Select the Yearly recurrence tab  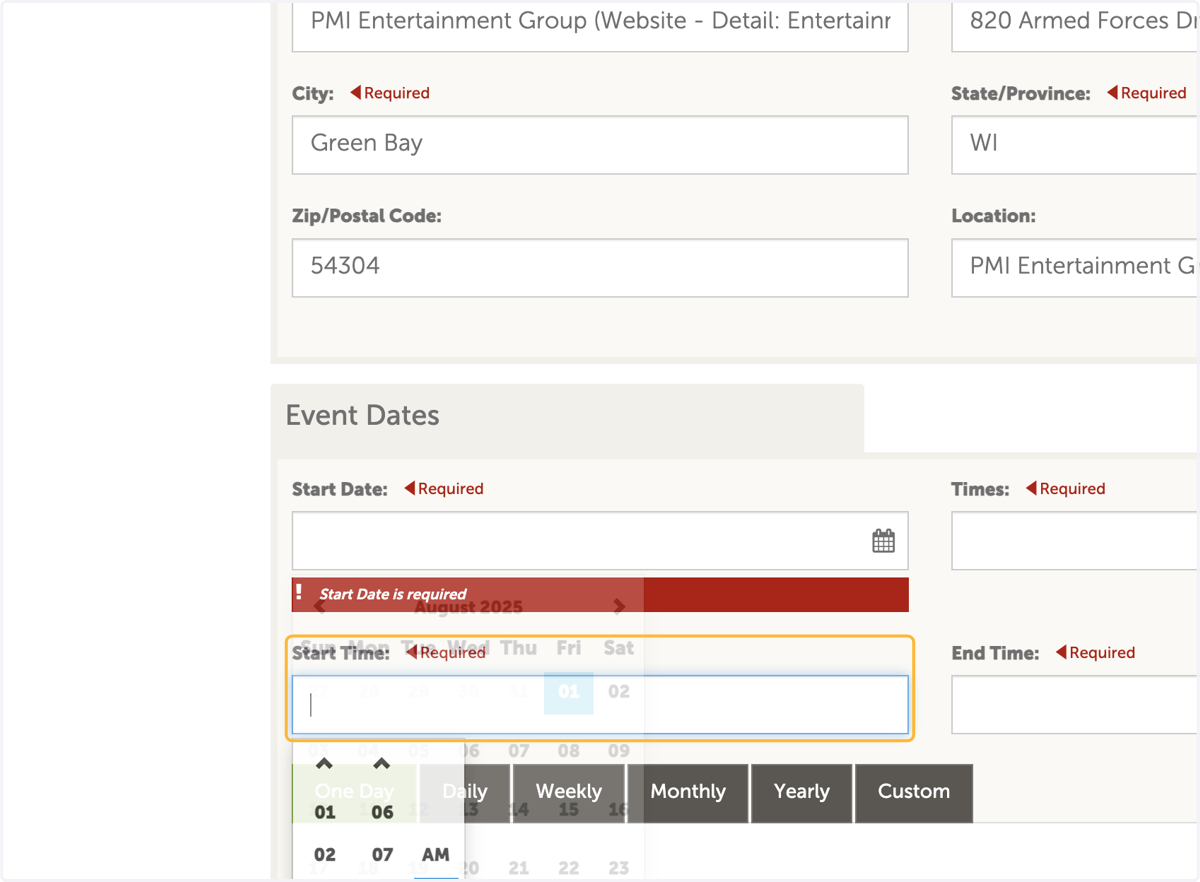coord(802,792)
